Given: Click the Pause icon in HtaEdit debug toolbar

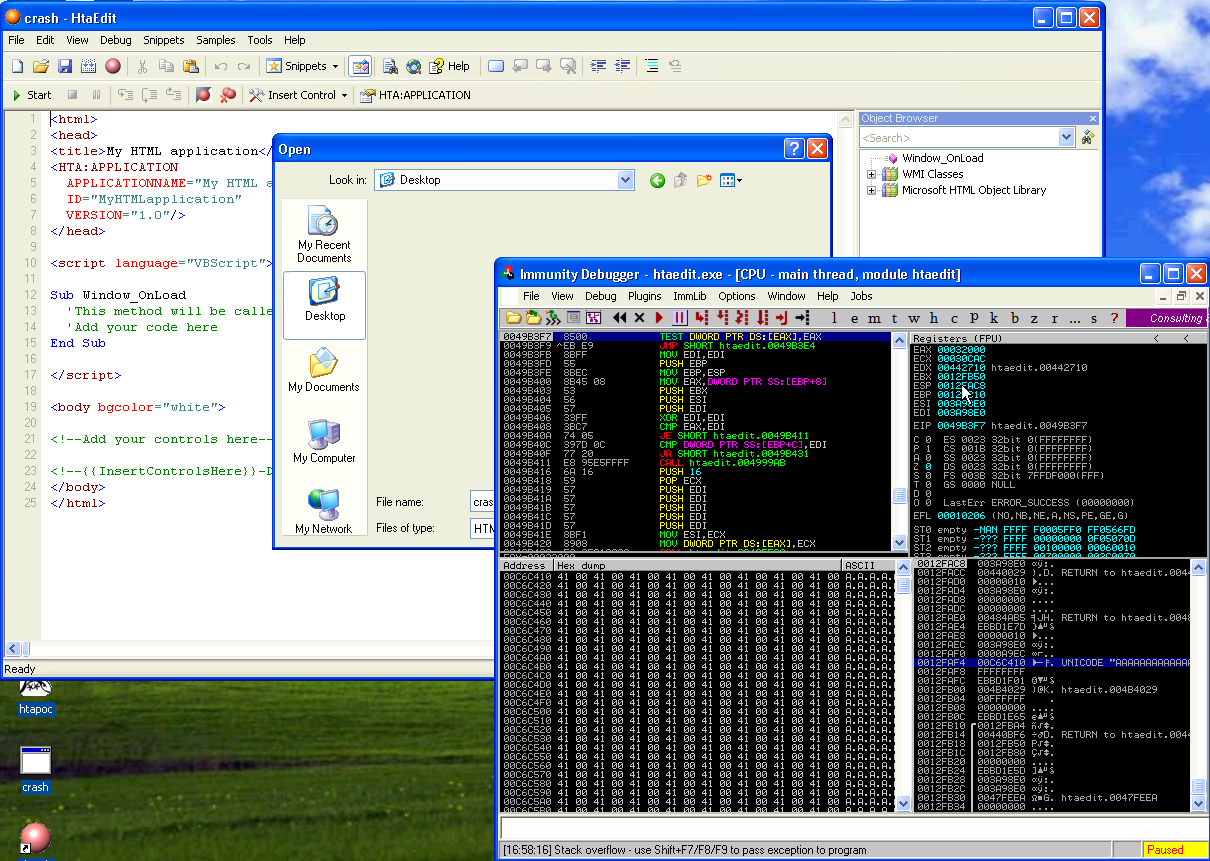Looking at the screenshot, I should pyautogui.click(x=96, y=95).
